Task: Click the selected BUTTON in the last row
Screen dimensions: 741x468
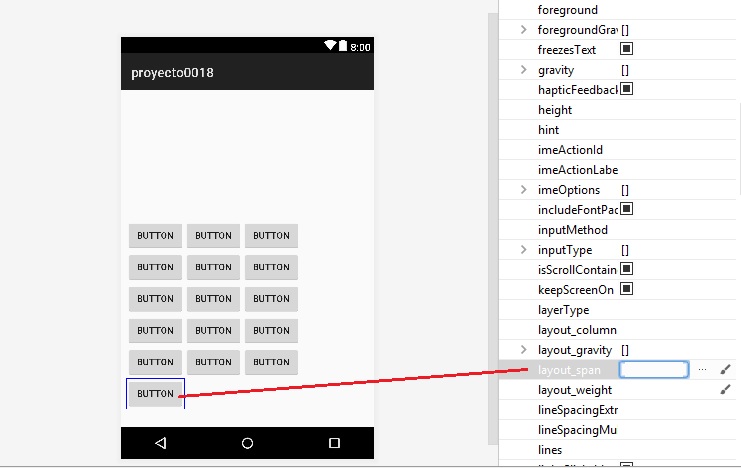Action: [155, 394]
